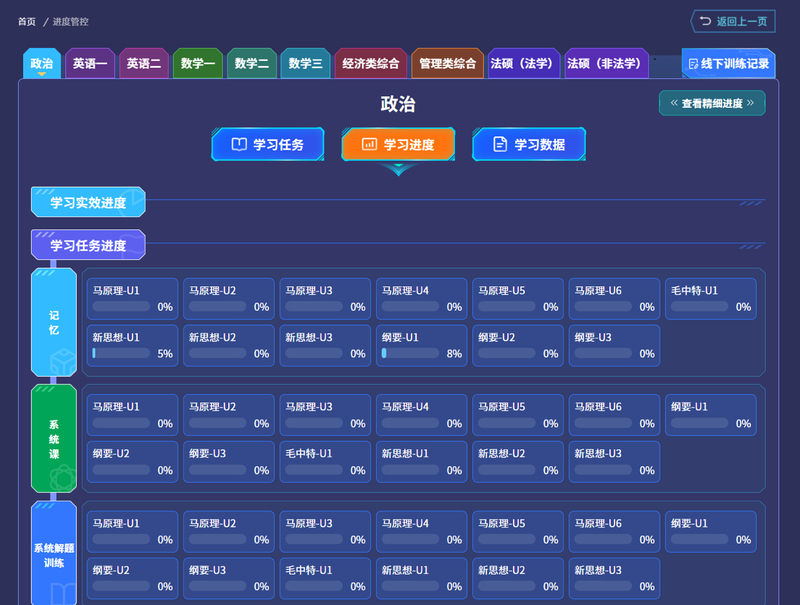Select the 经济类综合 tab
Image resolution: width=800 pixels, height=605 pixels.
370,64
